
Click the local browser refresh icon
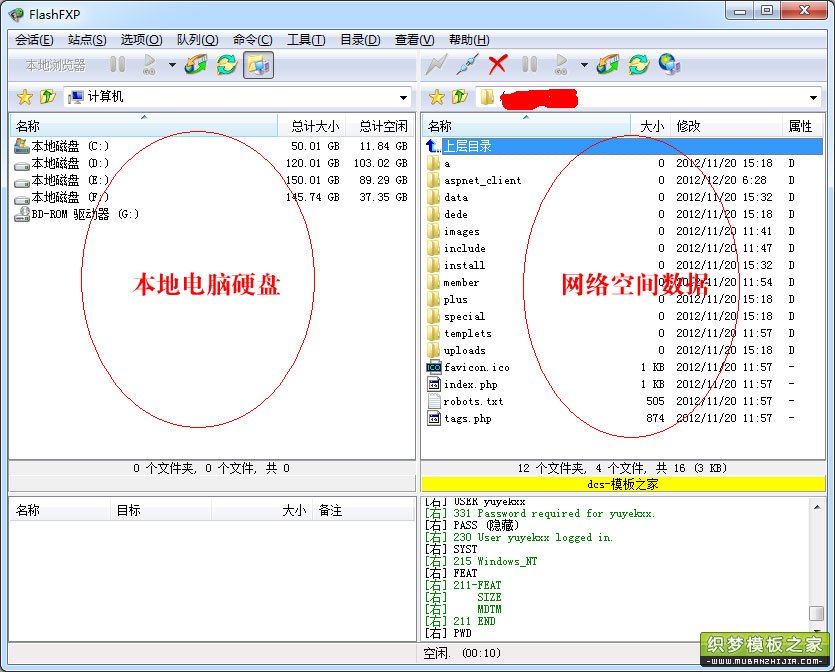click(226, 67)
